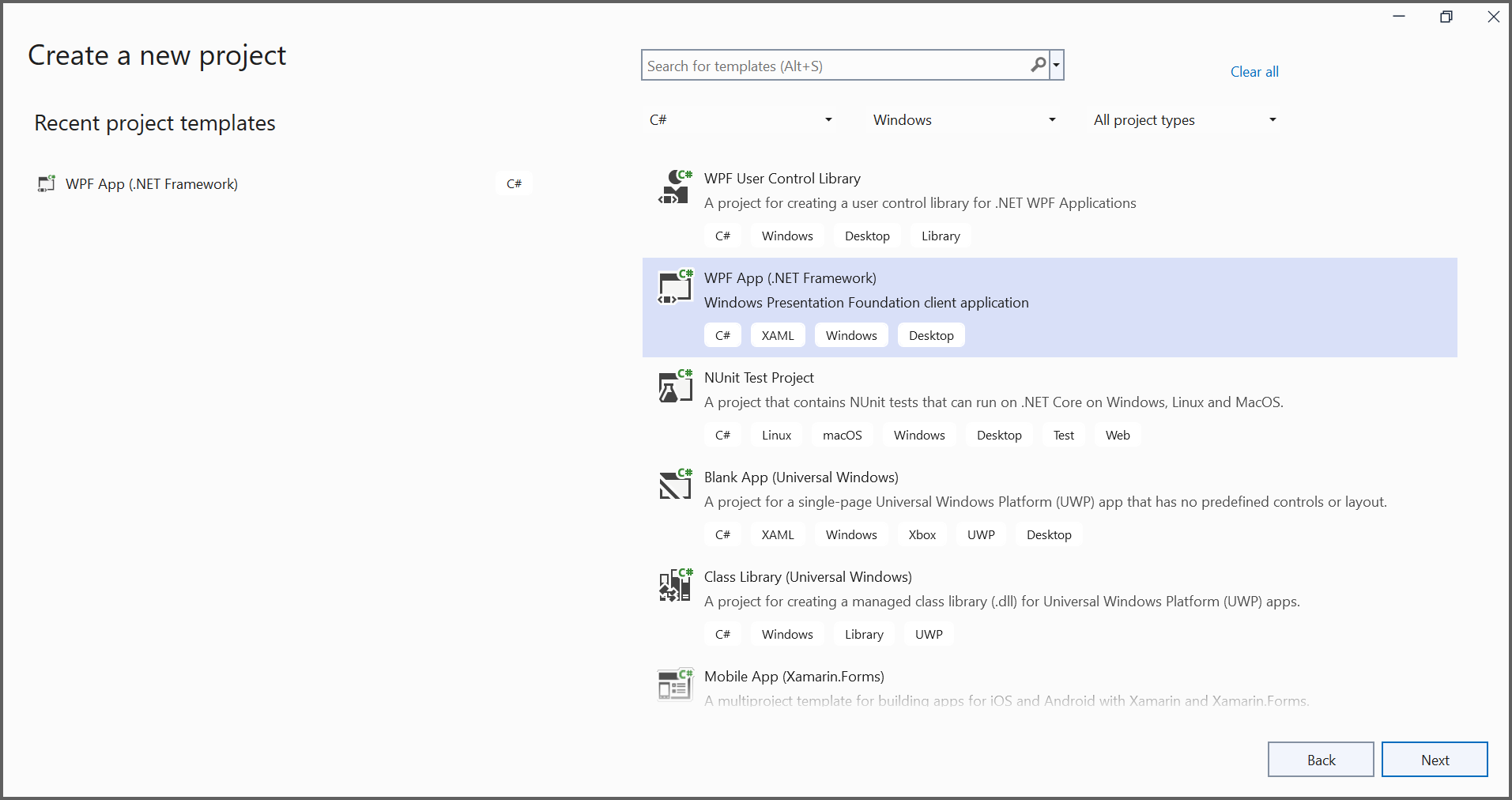Minimize the Create a new project window
Image resolution: width=1512 pixels, height=800 pixels.
[1399, 17]
